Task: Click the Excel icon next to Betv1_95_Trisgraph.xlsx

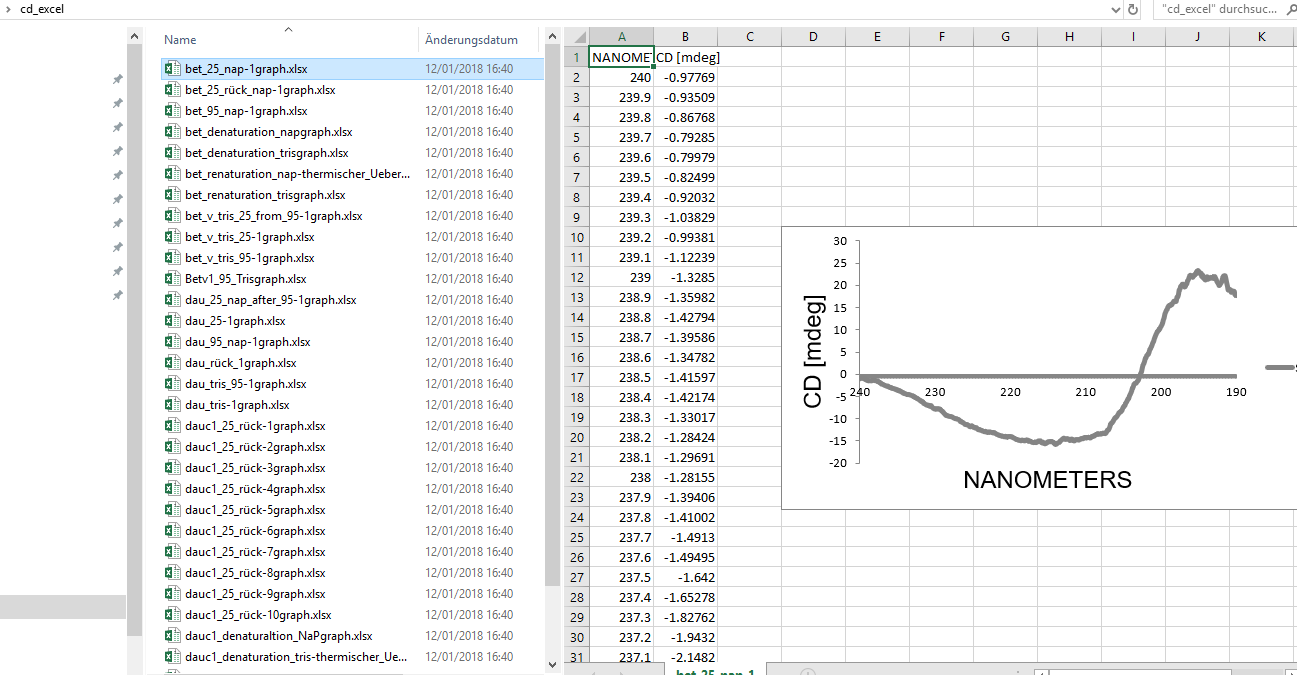Action: point(172,278)
